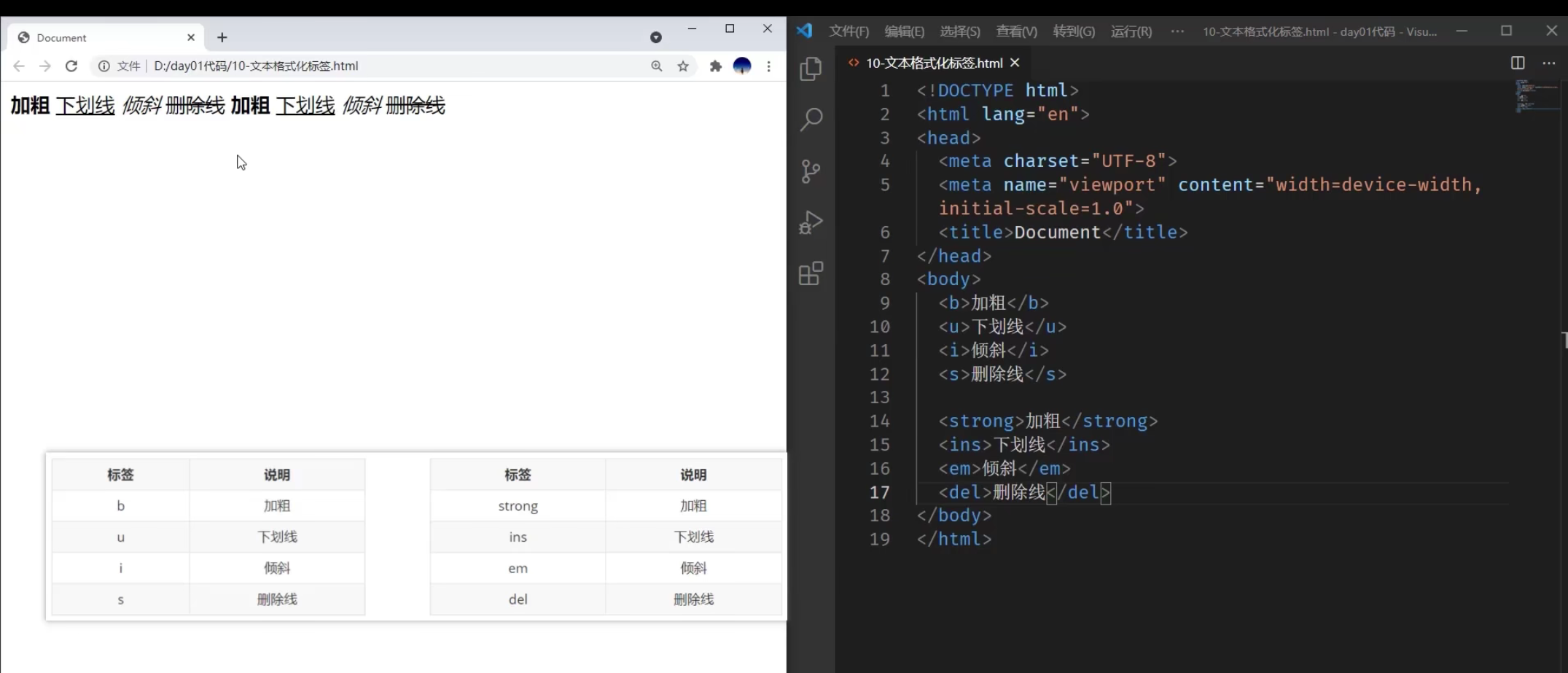Image resolution: width=1568 pixels, height=673 pixels.
Task: View site information icon in address bar
Action: coord(104,66)
